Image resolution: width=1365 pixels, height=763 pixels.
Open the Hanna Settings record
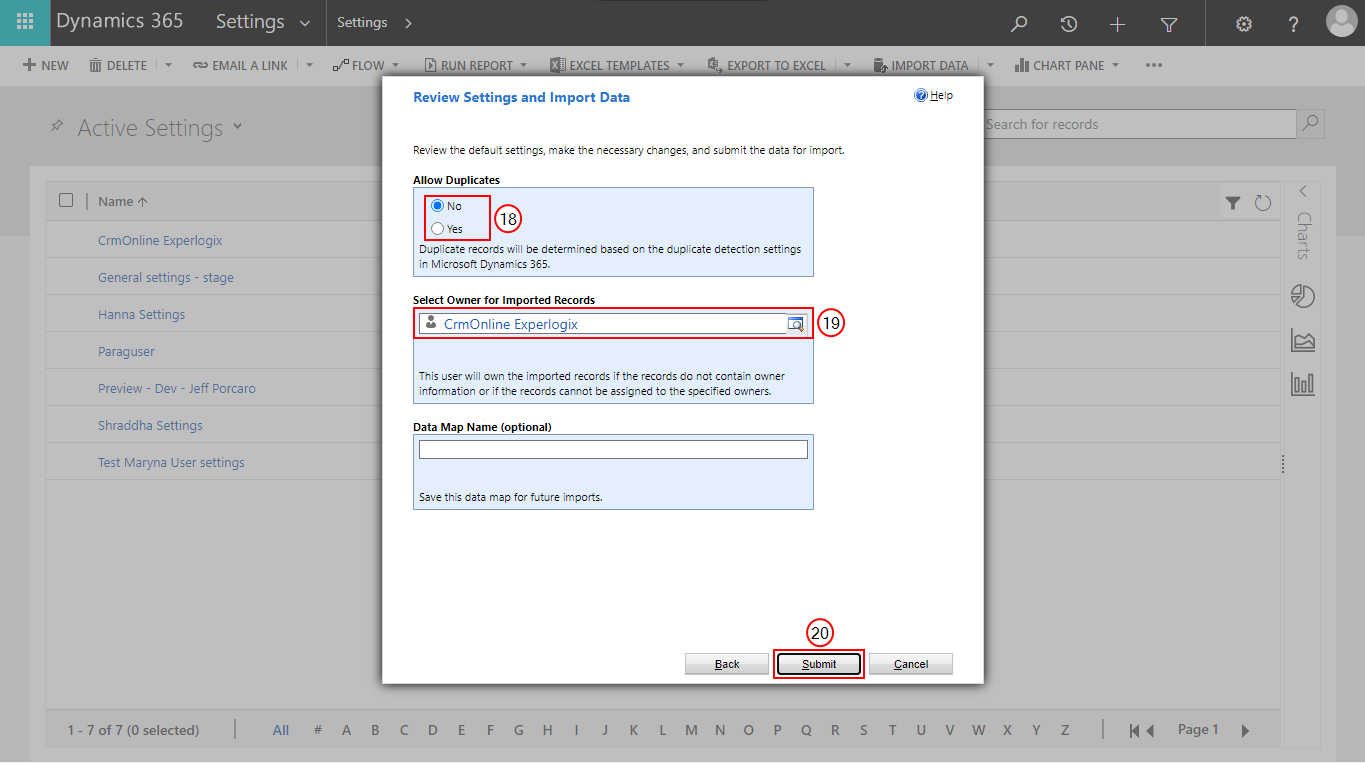[x=141, y=314]
